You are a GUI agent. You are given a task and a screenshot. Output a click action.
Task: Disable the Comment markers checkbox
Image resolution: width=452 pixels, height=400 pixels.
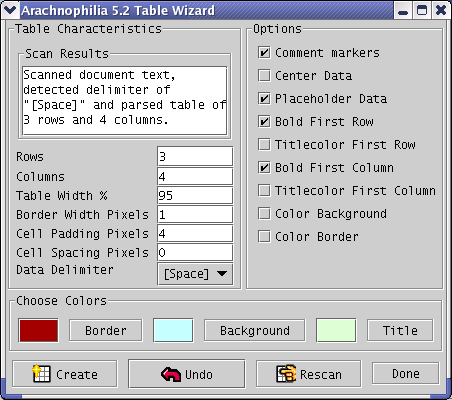coord(264,53)
